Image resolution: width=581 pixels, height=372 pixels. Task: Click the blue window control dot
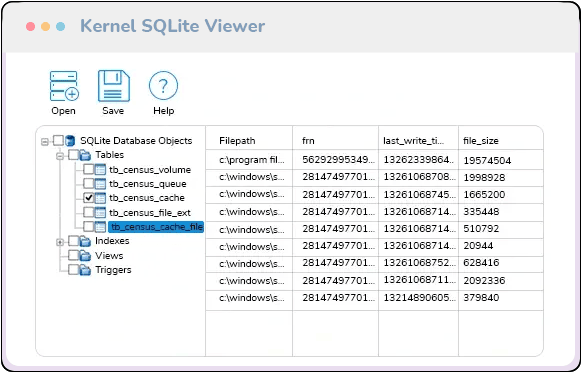point(60,26)
